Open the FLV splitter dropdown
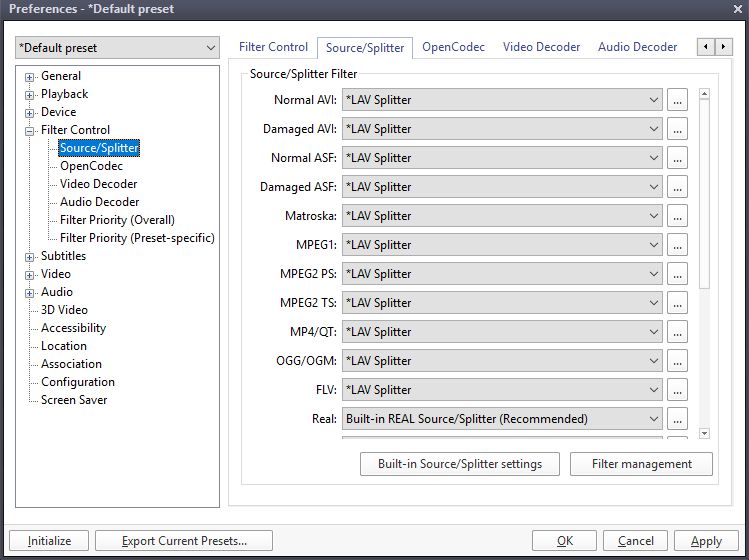Screen dimensions: 749x560 [x=502, y=390]
